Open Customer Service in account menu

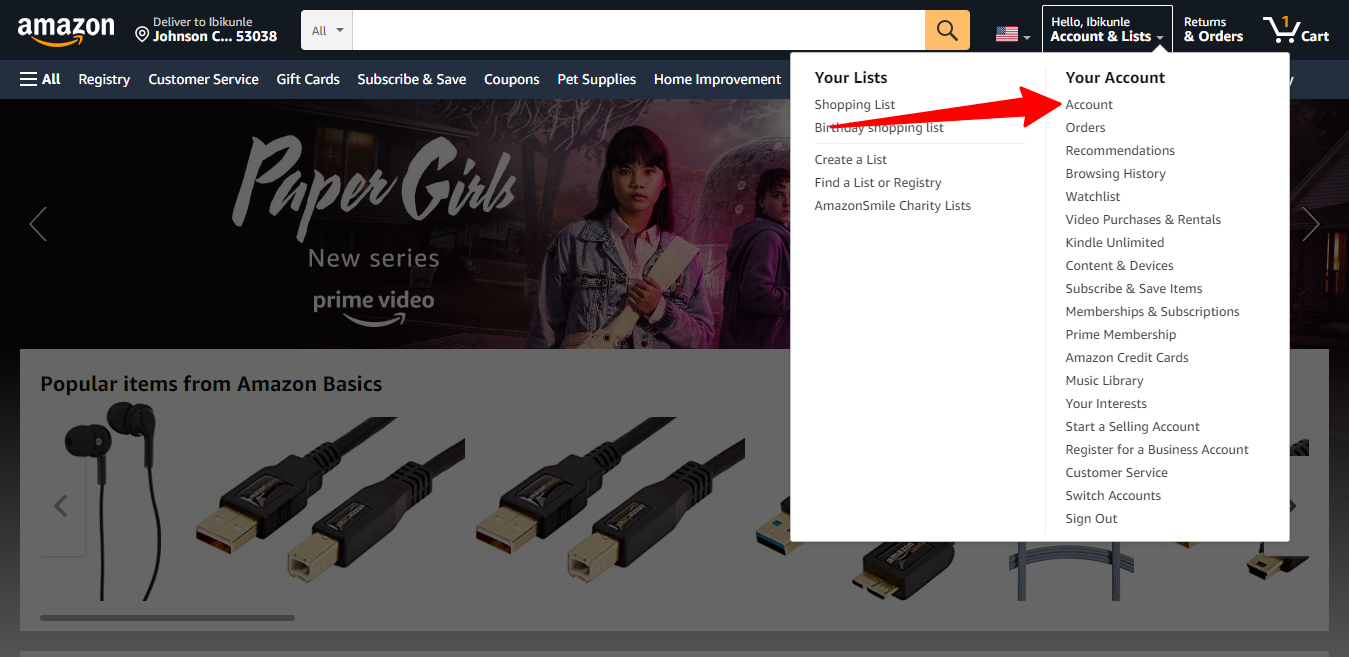[x=1117, y=473]
